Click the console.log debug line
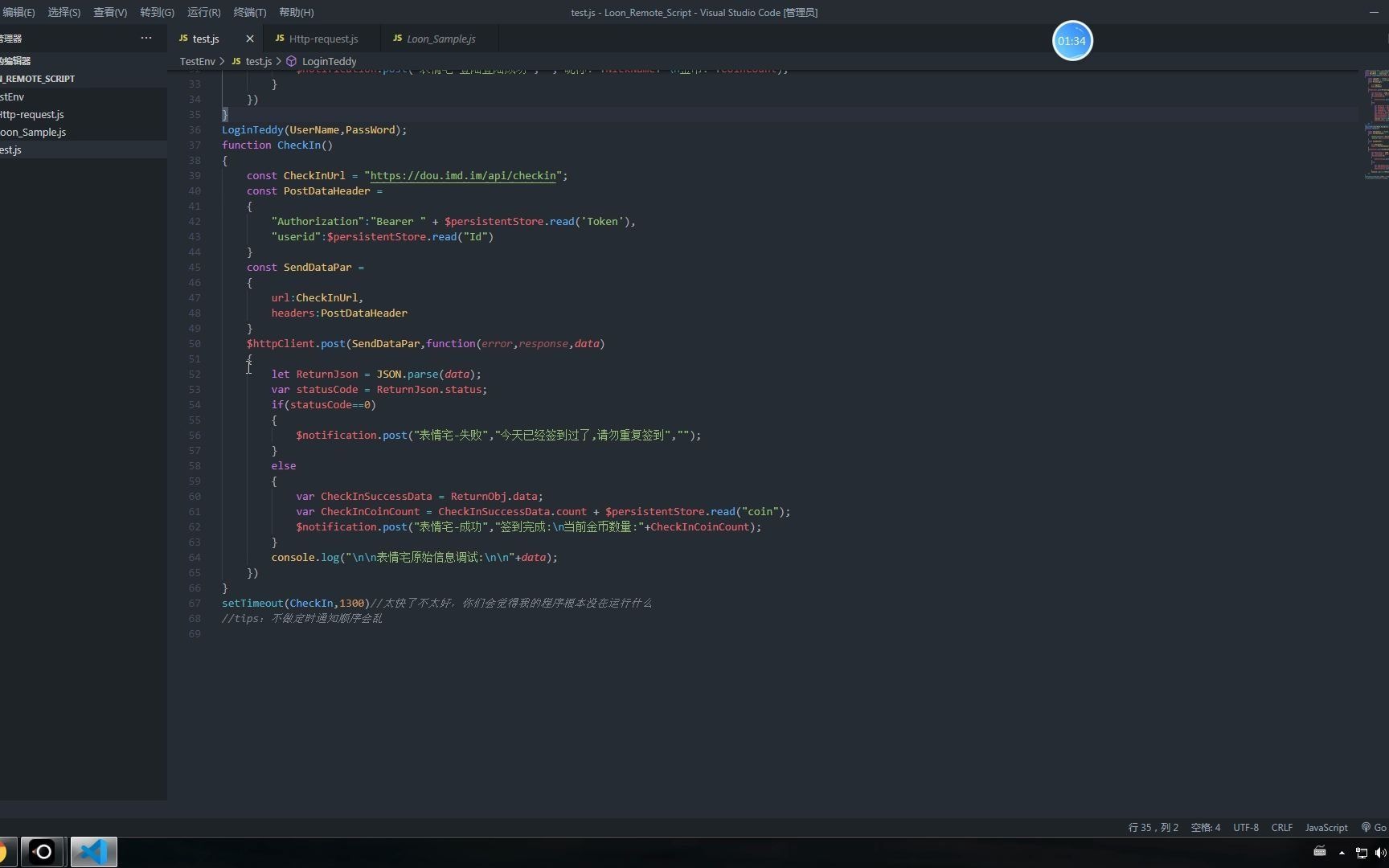Image resolution: width=1389 pixels, height=868 pixels. point(414,557)
